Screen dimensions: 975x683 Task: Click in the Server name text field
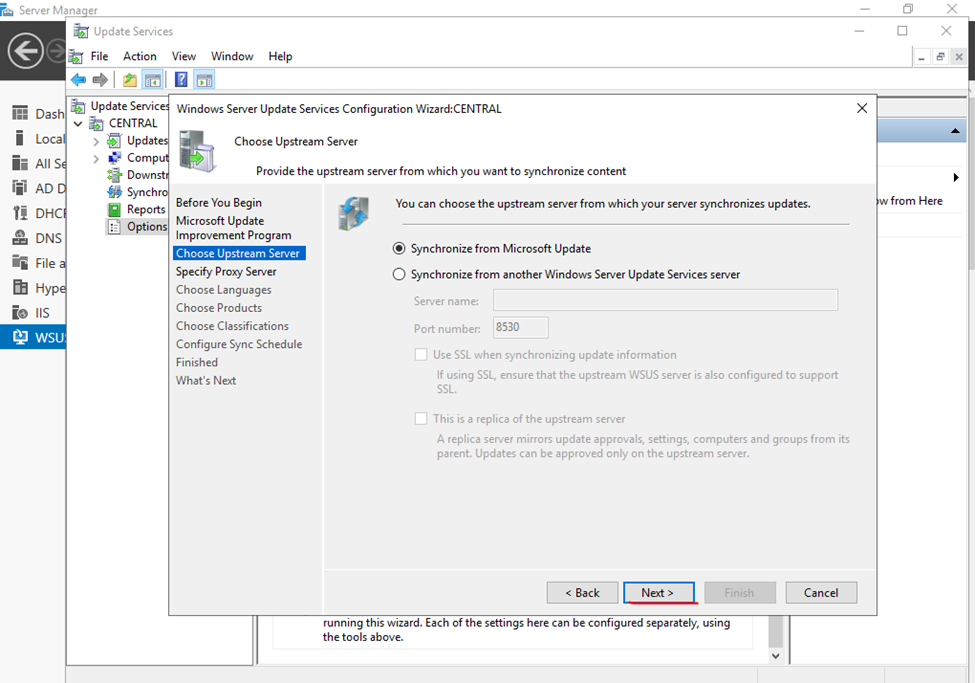[665, 300]
